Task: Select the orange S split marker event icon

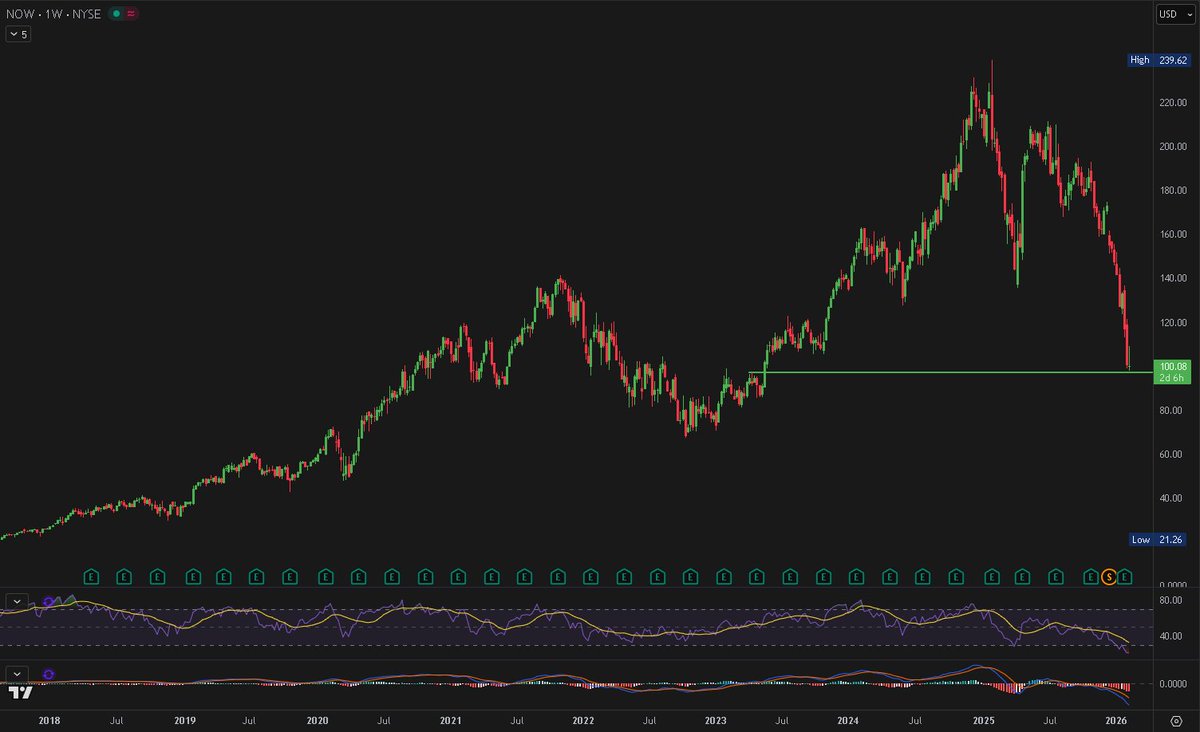Action: [1108, 576]
